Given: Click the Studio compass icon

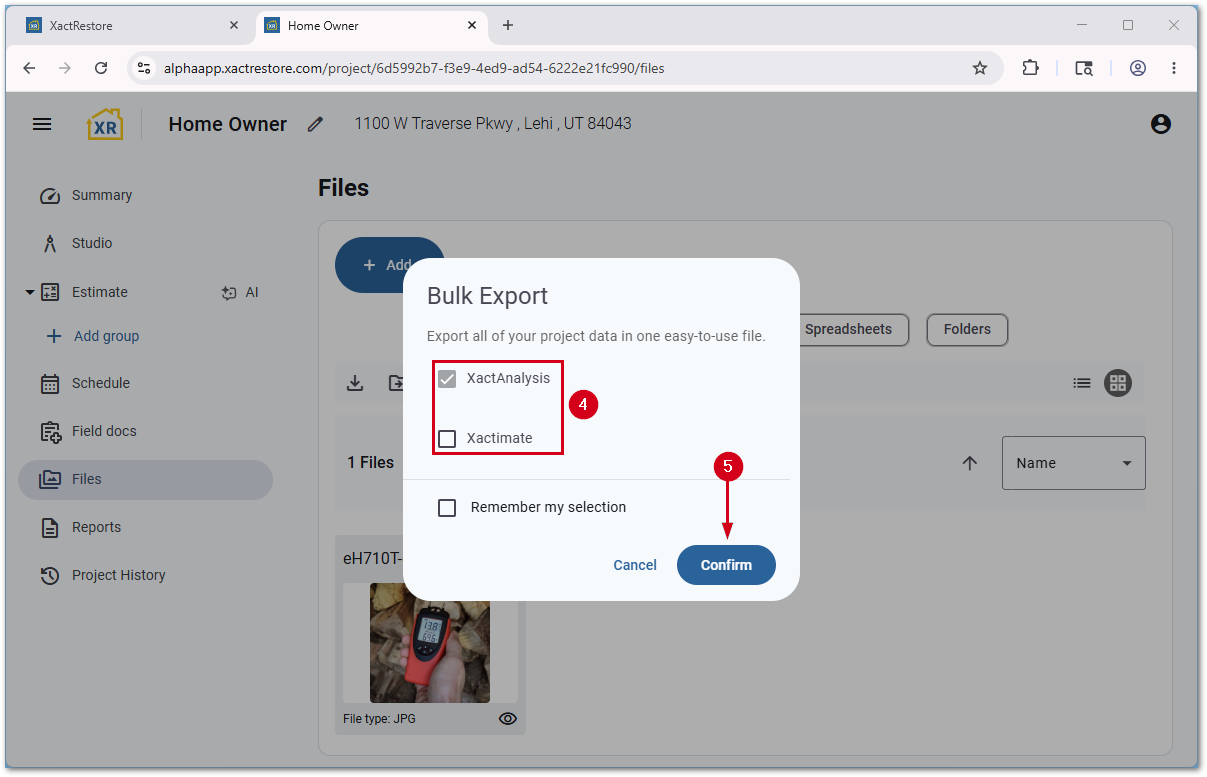Looking at the screenshot, I should click(50, 244).
